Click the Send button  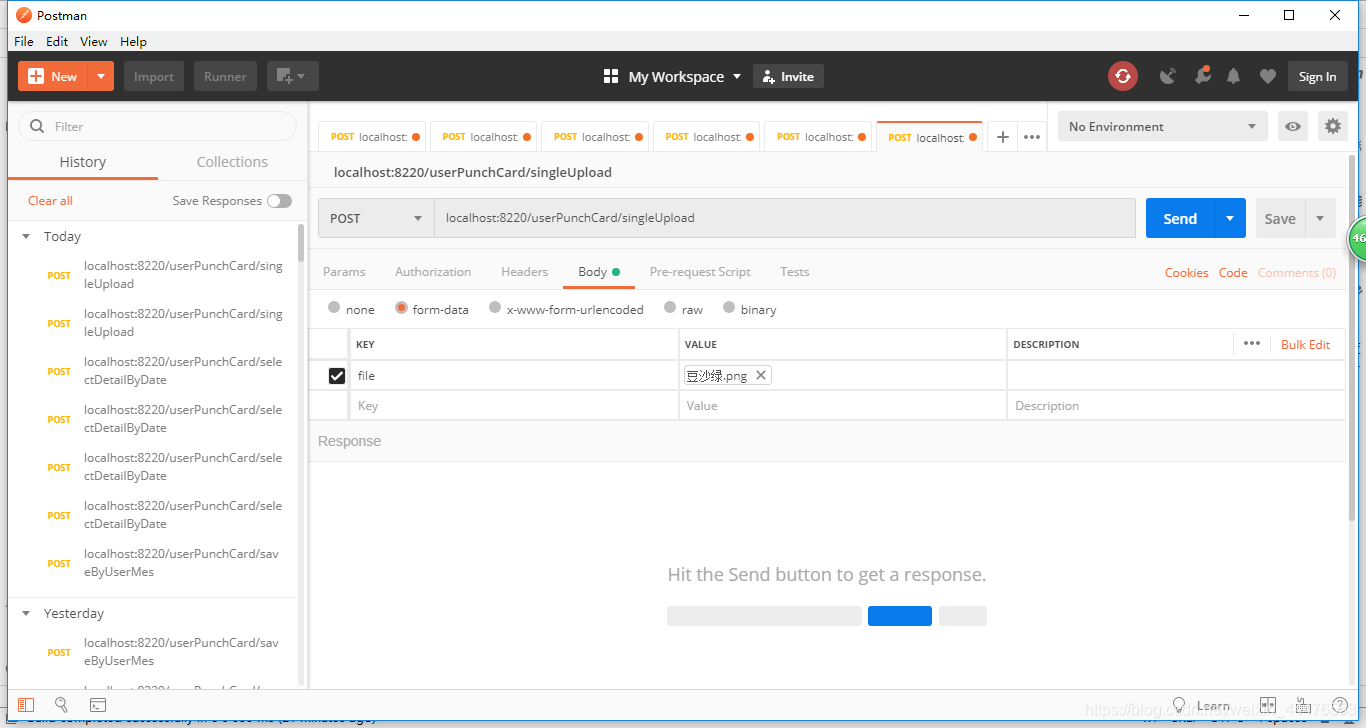[1180, 218]
